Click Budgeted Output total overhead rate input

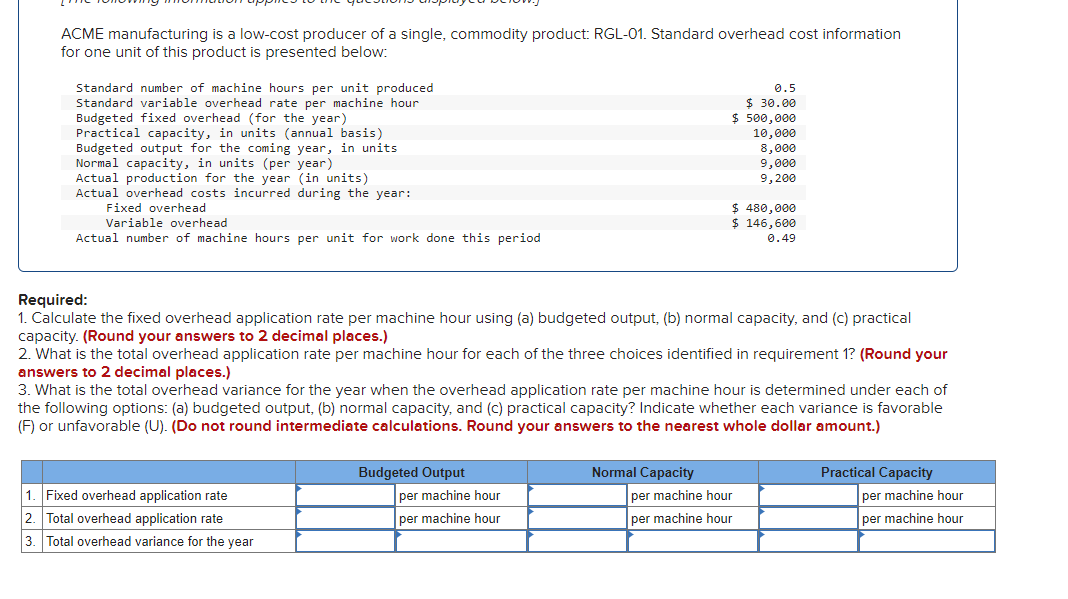coord(345,518)
